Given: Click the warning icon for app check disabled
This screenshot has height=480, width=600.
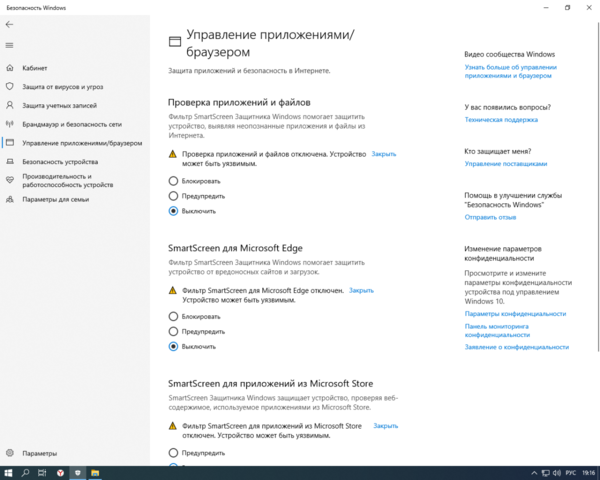Looking at the screenshot, I should click(173, 154).
